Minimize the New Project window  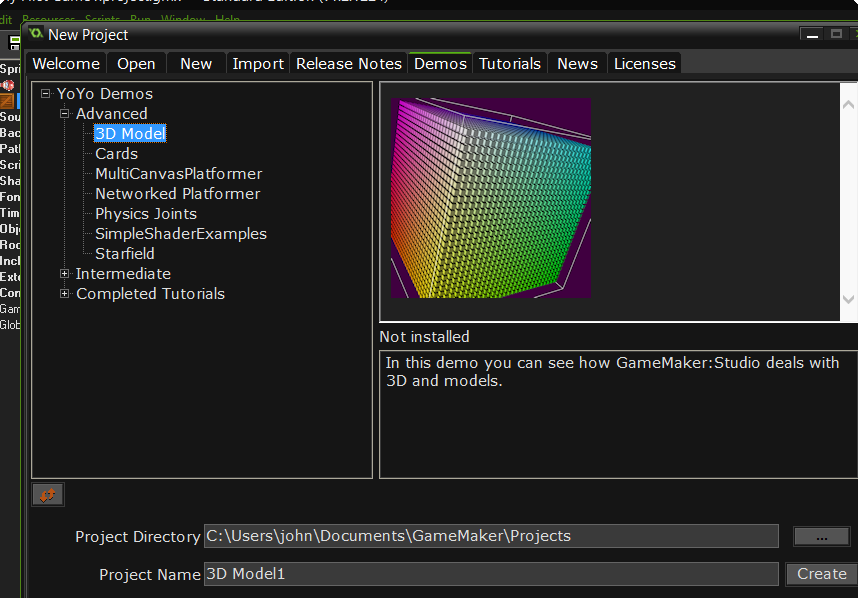[812, 34]
